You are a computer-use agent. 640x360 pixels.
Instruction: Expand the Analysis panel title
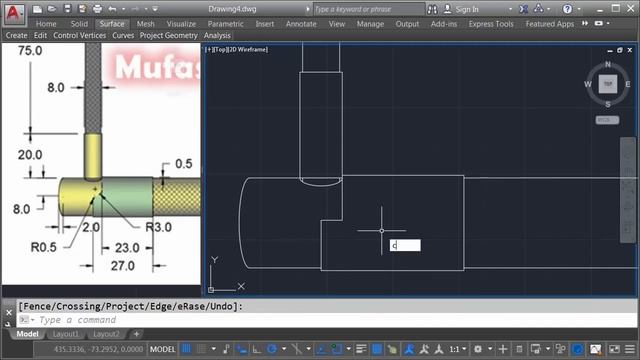(217, 36)
